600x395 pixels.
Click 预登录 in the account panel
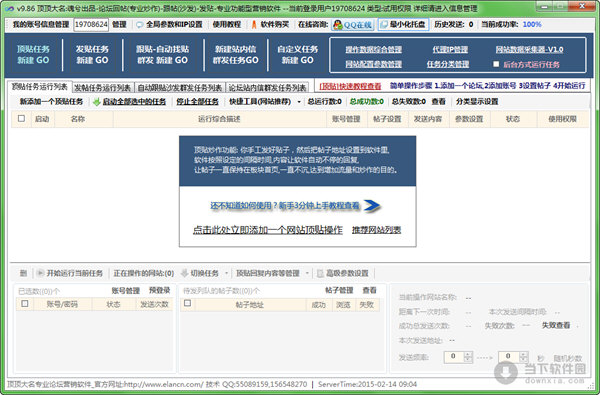click(x=159, y=291)
